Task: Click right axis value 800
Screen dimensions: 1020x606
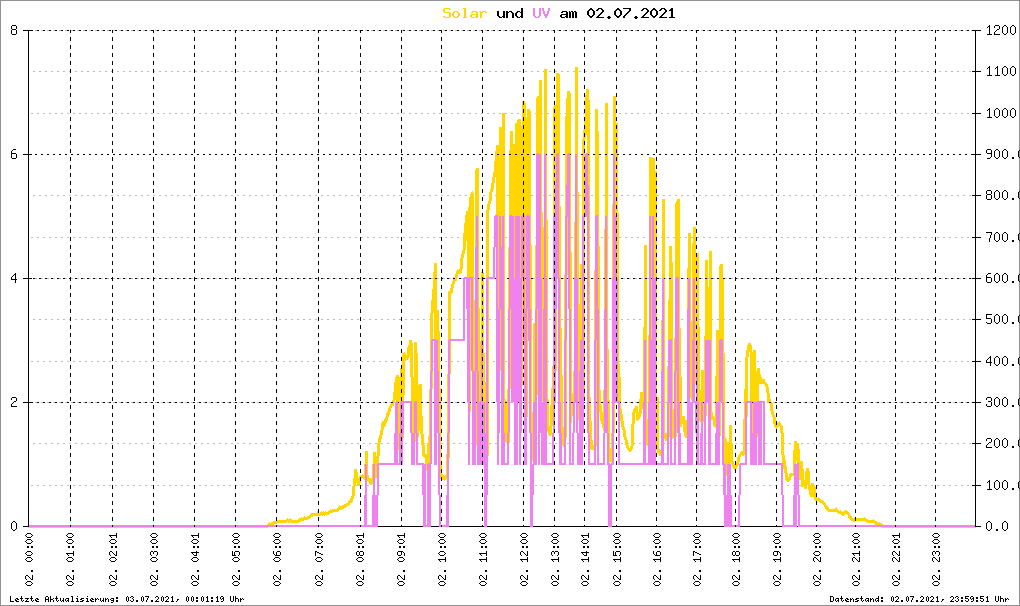Action: pos(1002,196)
